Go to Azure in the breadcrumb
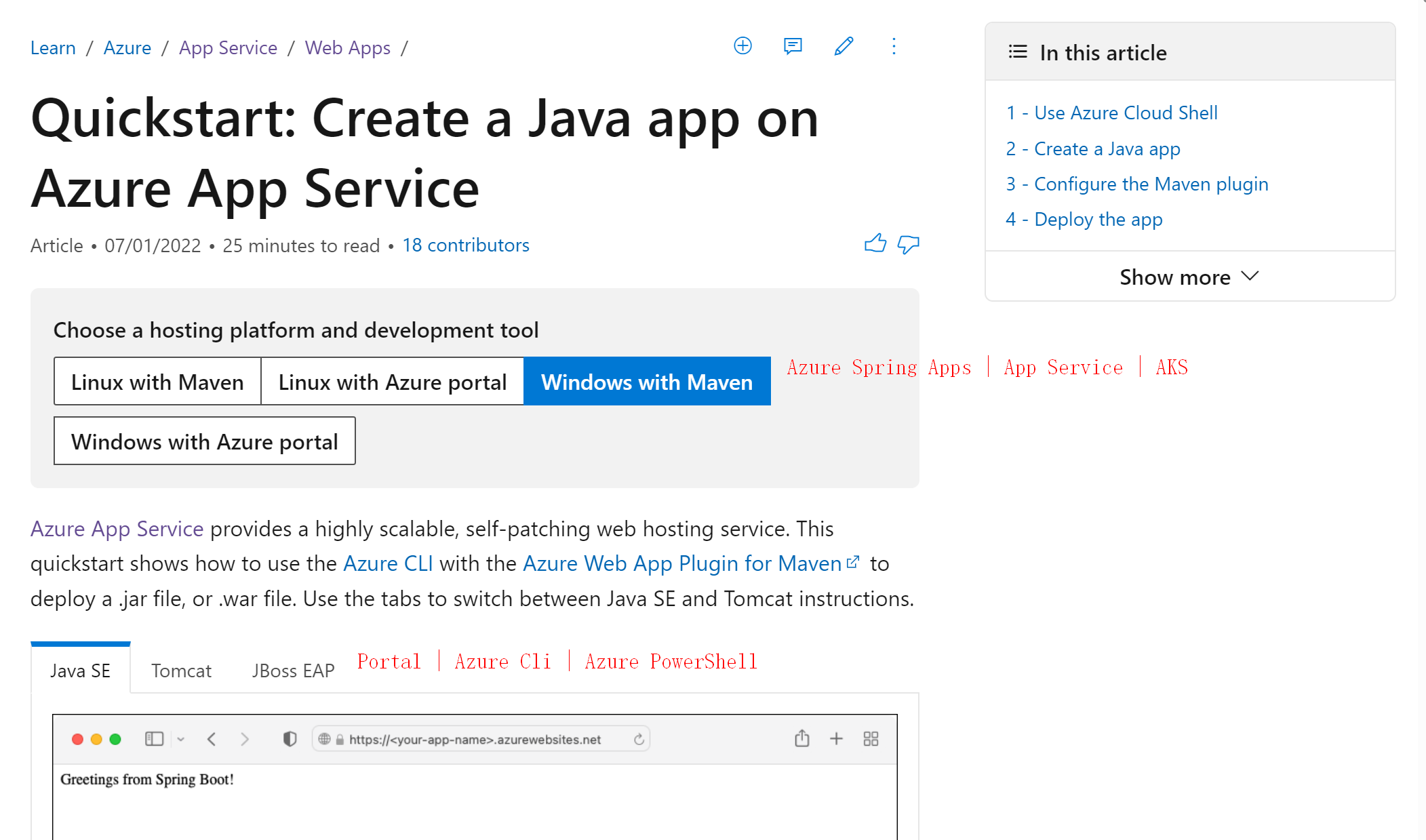1426x840 pixels. (127, 47)
